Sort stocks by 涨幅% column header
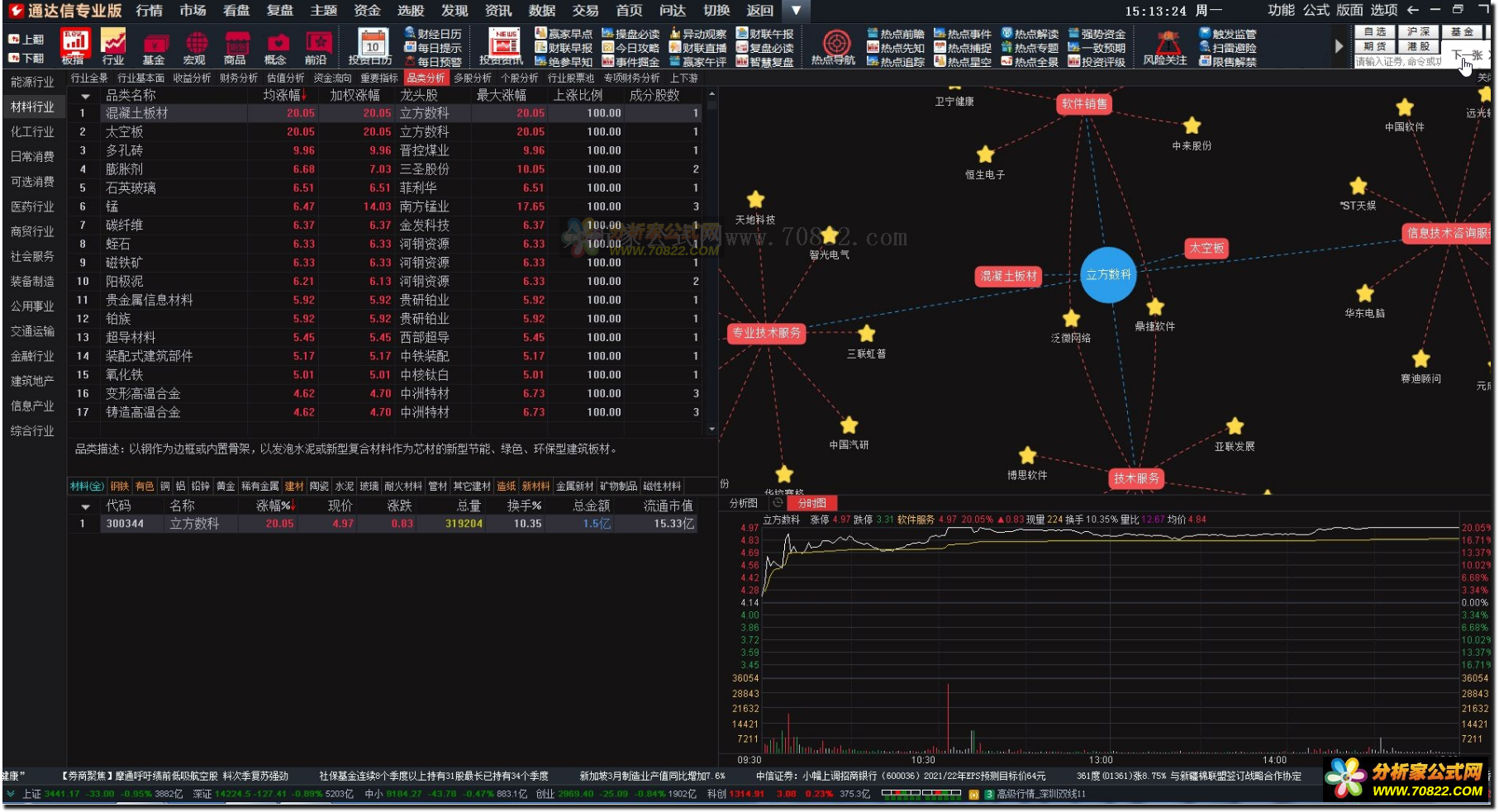Screen dimensions: 1499x812 pyautogui.click(x=276, y=506)
